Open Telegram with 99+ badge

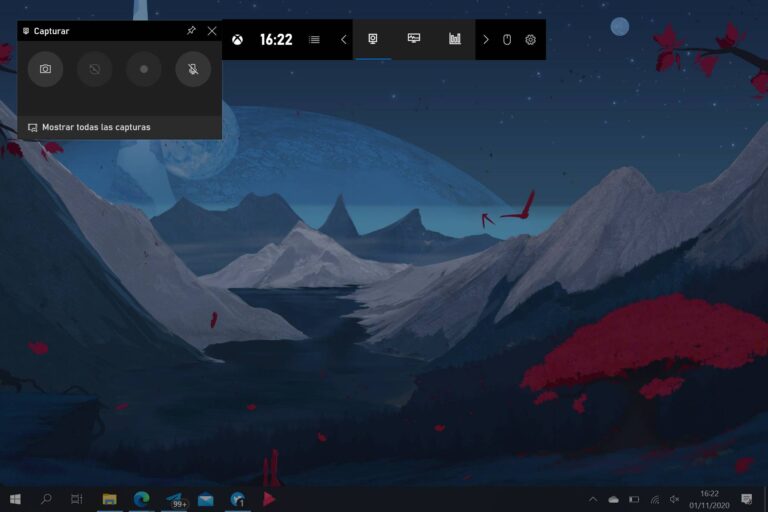click(x=175, y=500)
